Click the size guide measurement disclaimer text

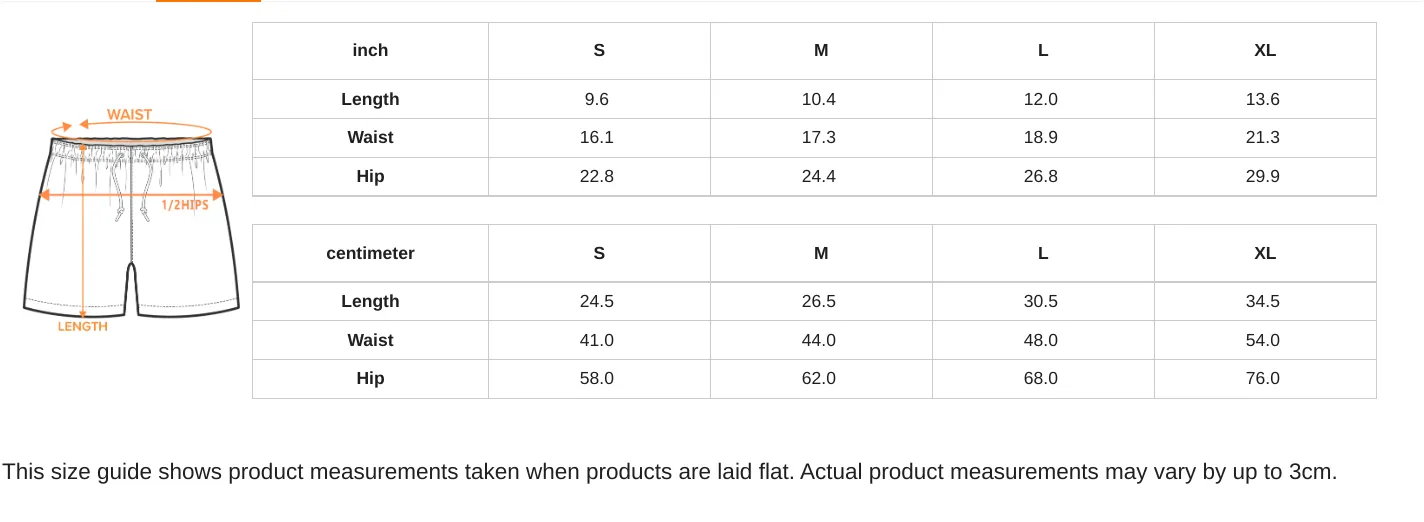[x=669, y=472]
